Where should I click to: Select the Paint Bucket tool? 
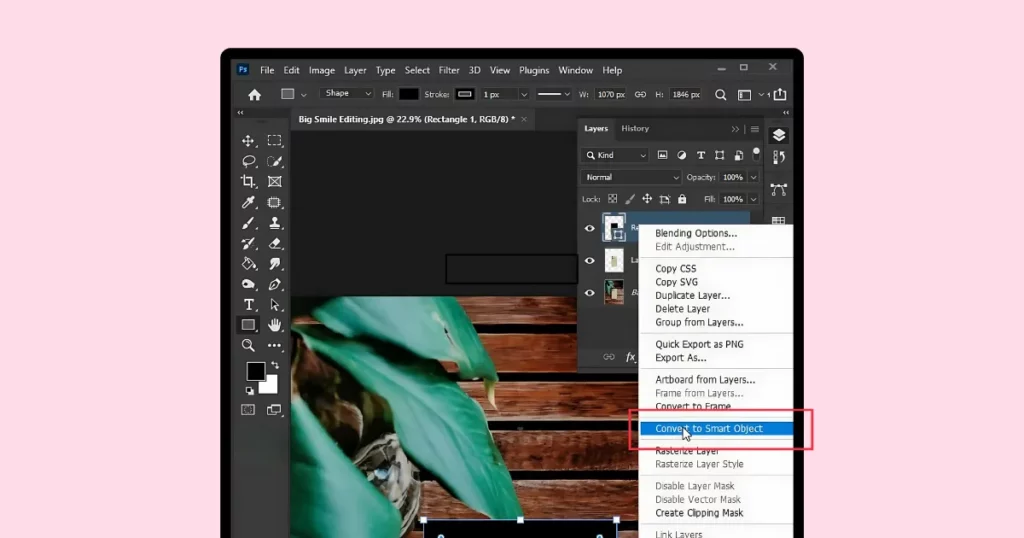pyautogui.click(x=248, y=264)
